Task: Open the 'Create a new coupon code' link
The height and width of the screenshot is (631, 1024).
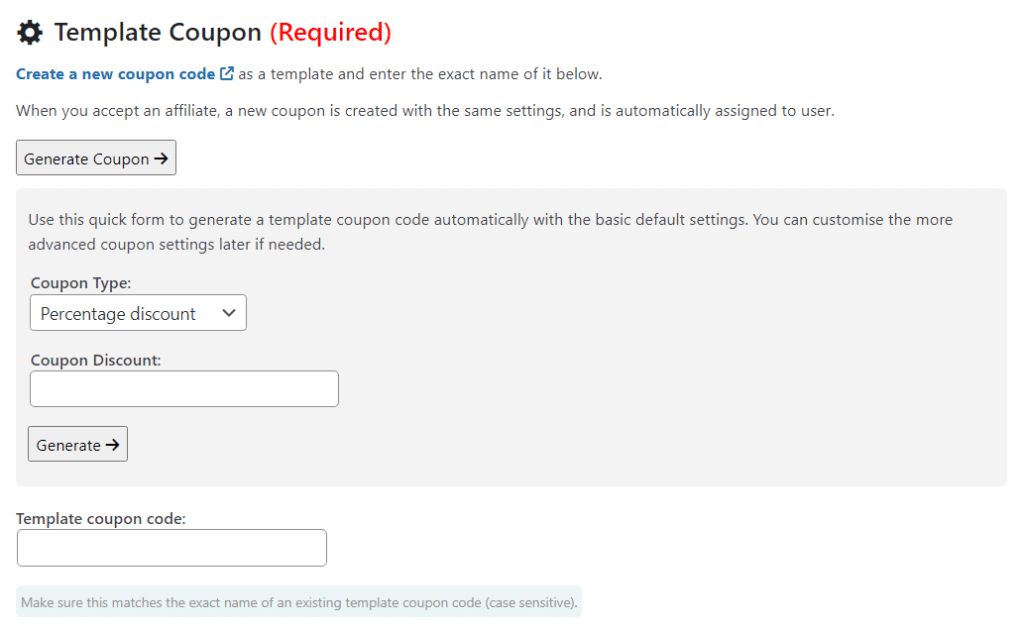Action: pyautogui.click(x=116, y=74)
